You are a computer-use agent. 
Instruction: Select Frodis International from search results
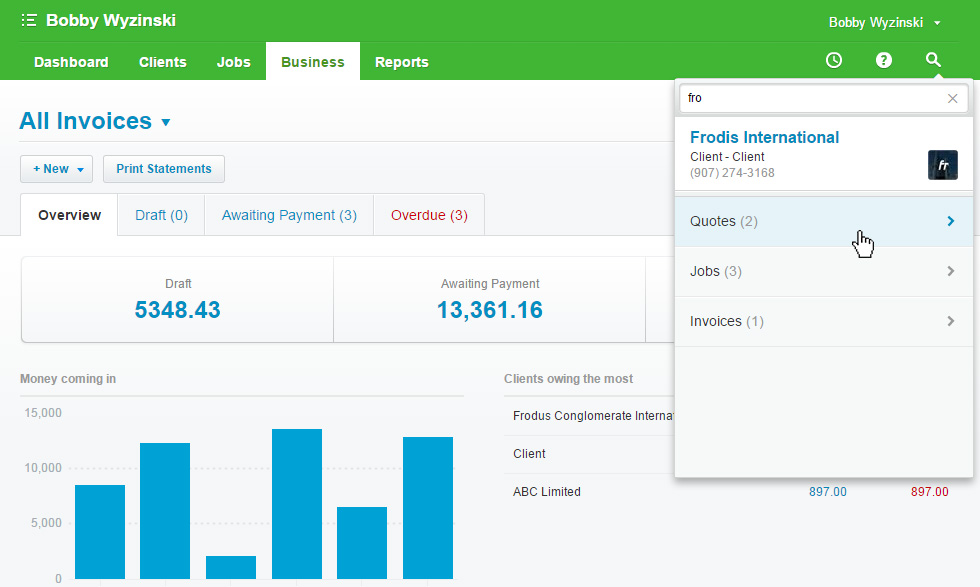763,137
